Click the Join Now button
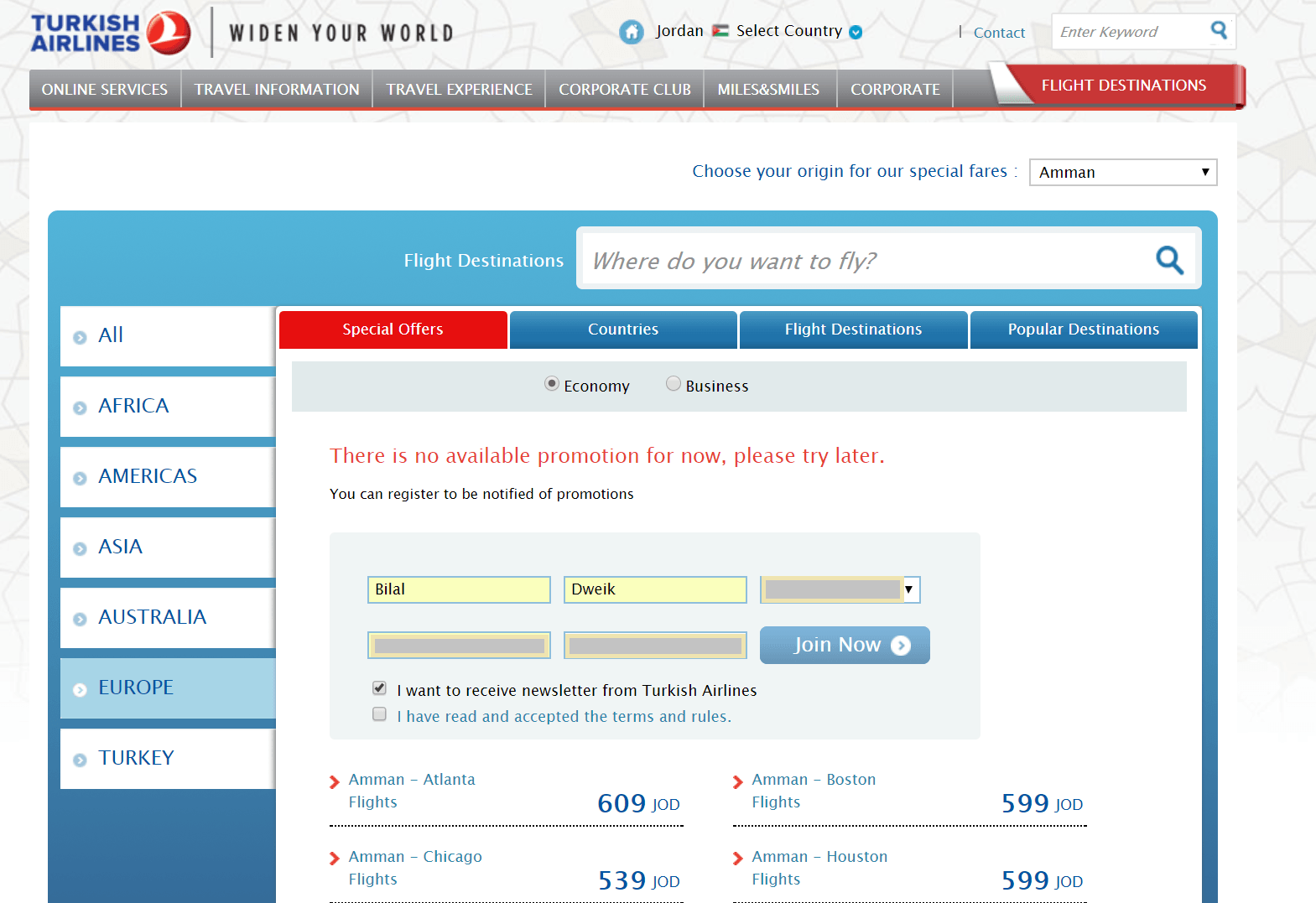The image size is (1316, 903). (x=845, y=645)
